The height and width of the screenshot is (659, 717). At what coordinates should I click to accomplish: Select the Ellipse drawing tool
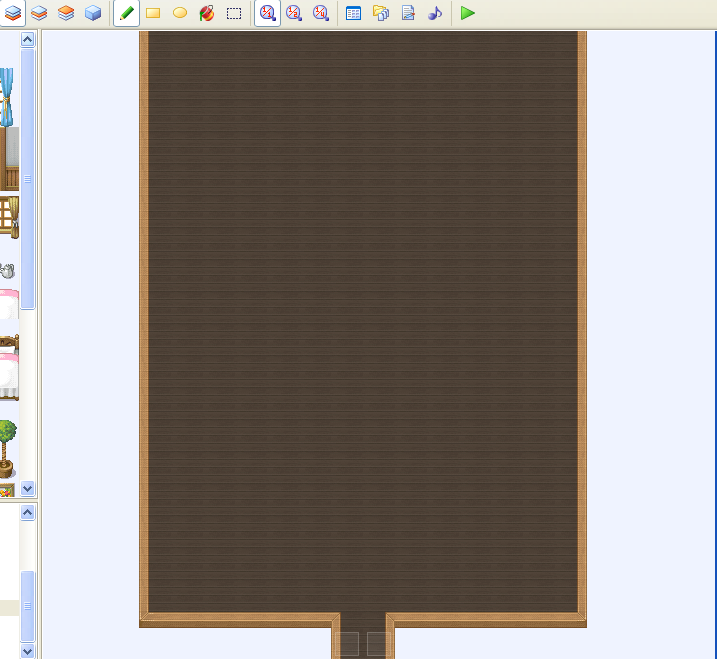click(180, 13)
